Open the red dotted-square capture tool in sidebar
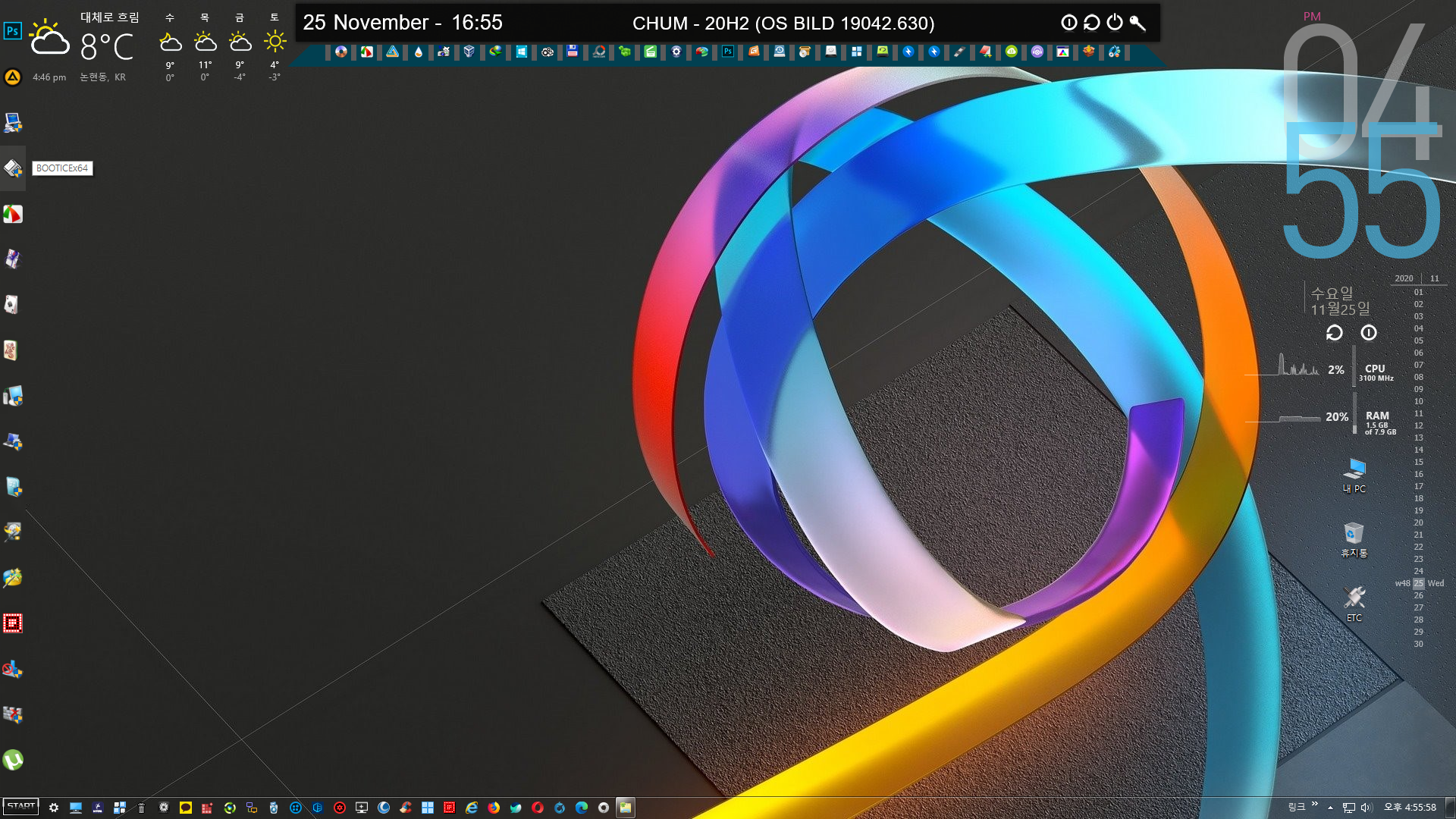 pyautogui.click(x=13, y=623)
